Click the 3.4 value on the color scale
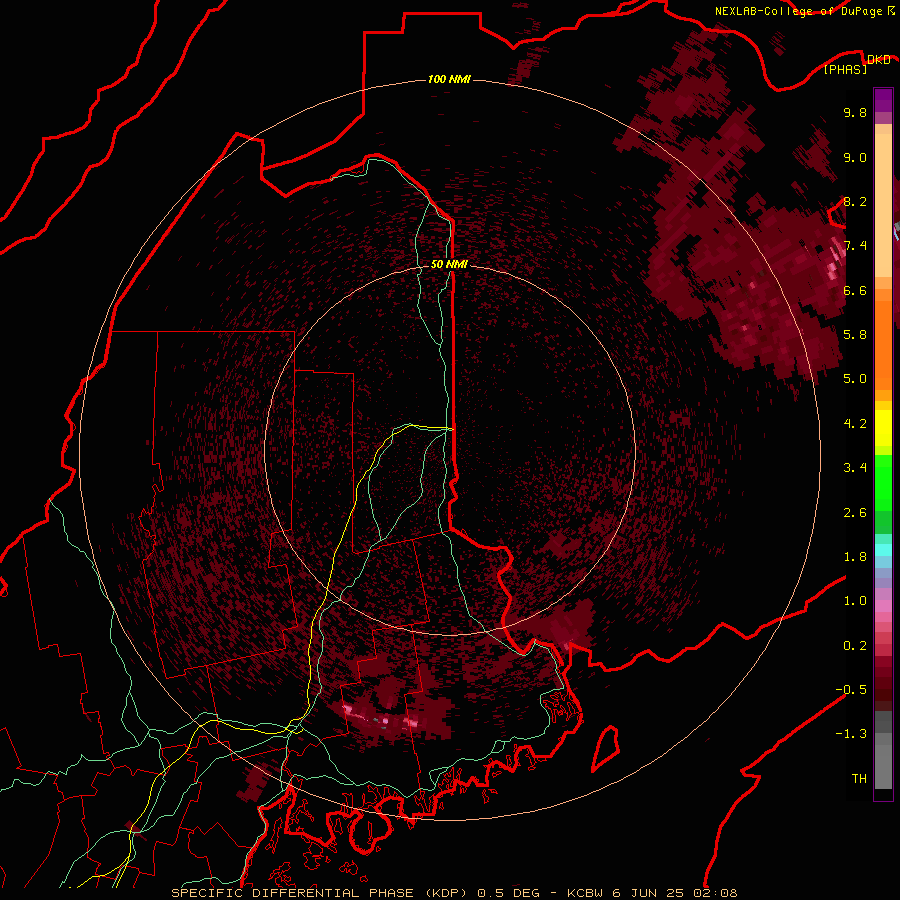The height and width of the screenshot is (900, 900). (855, 468)
